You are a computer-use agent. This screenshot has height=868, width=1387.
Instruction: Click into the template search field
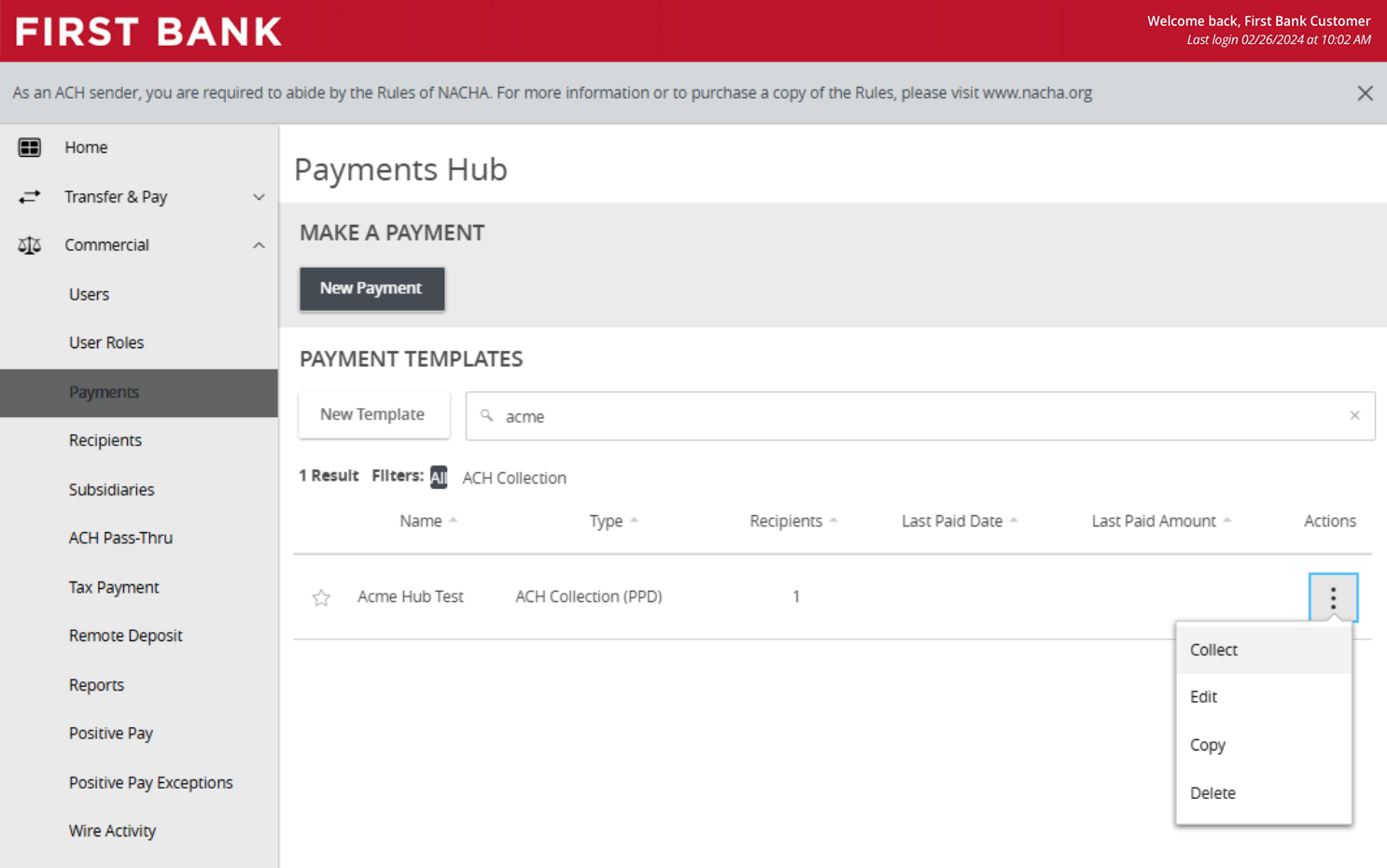(919, 415)
